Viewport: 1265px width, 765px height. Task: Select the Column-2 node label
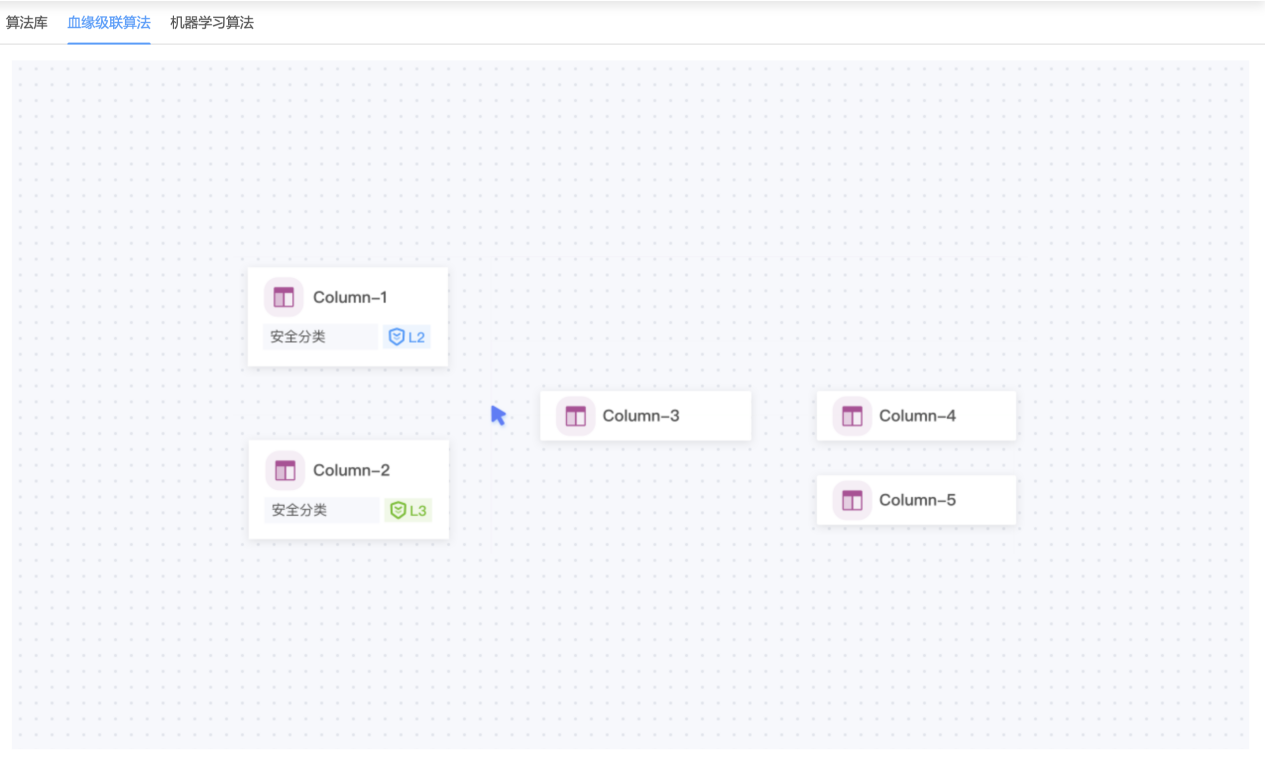(x=351, y=470)
